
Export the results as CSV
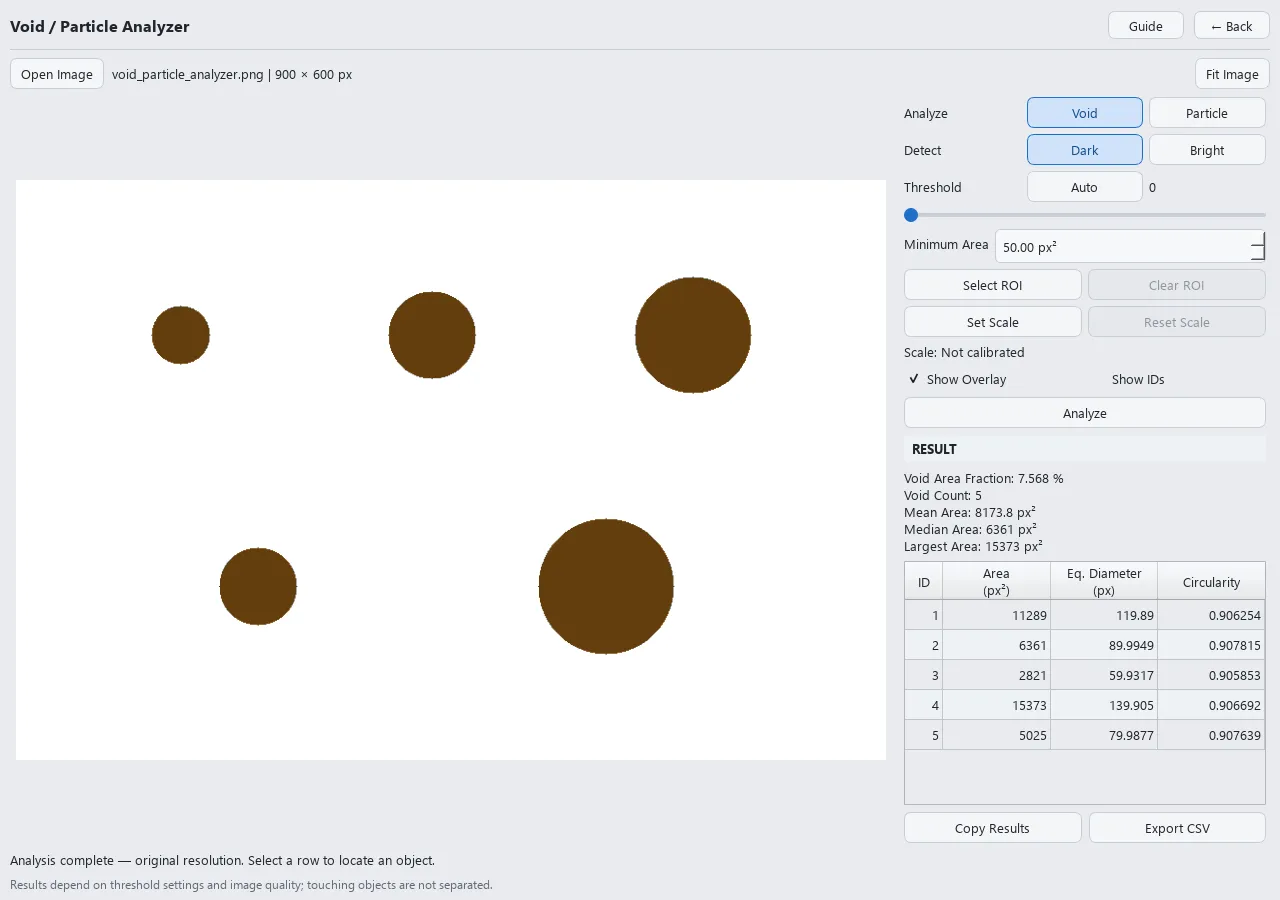click(1177, 828)
